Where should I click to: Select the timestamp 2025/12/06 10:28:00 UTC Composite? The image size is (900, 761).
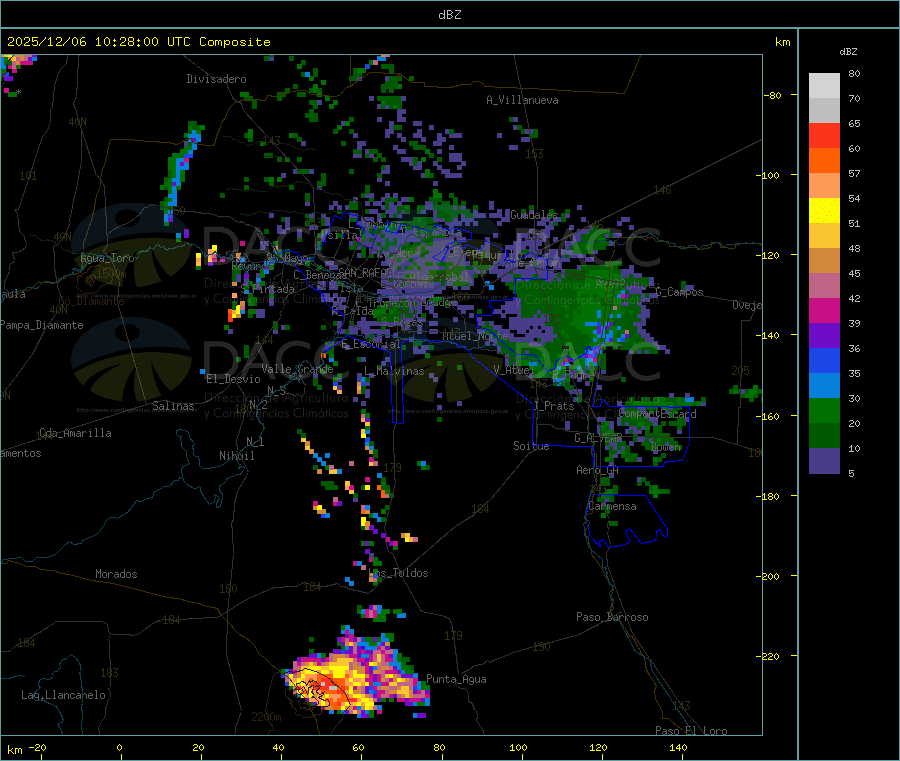[138, 42]
